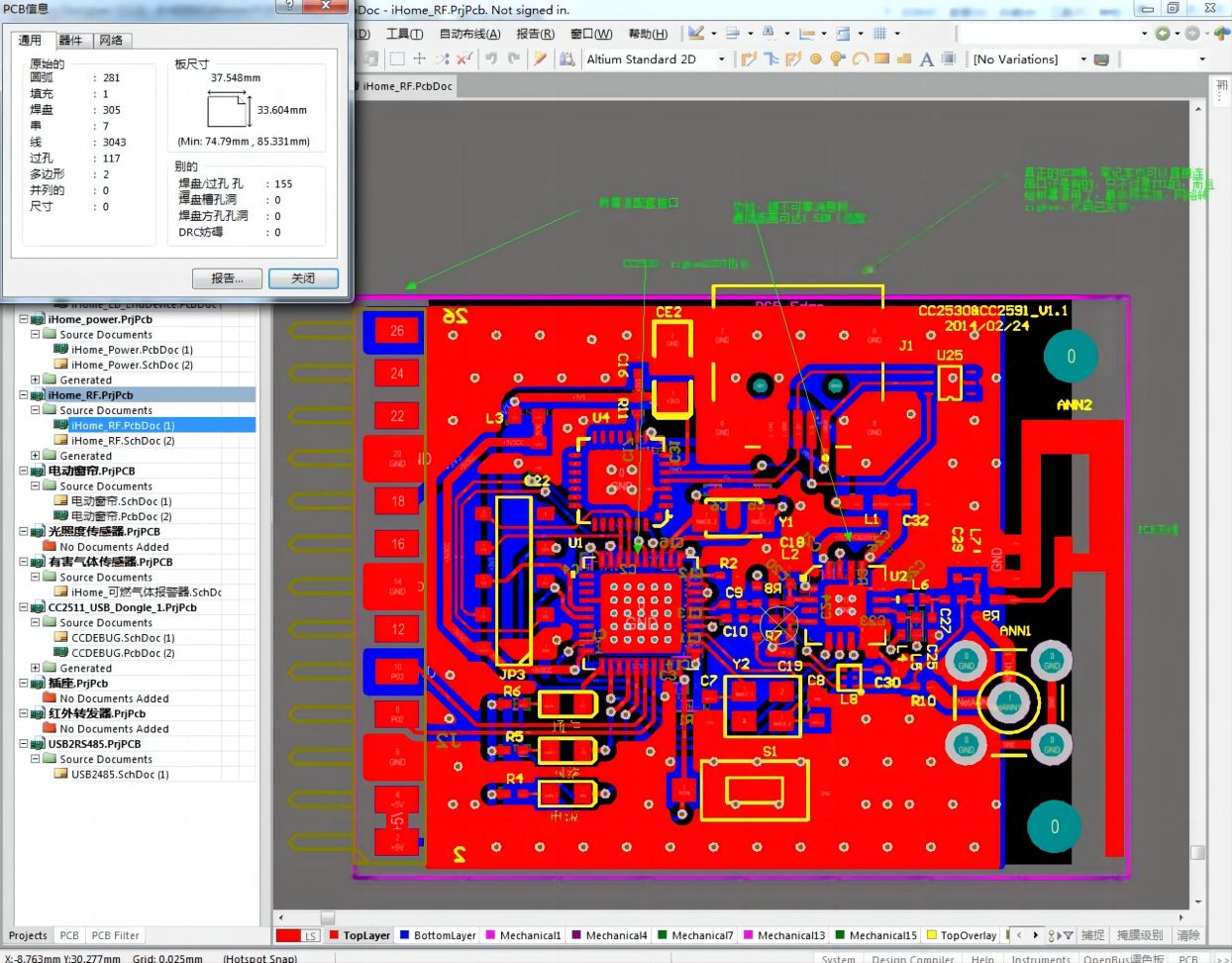Select the place arc tool
Viewport: 1232px width, 963px height.
tap(860, 59)
